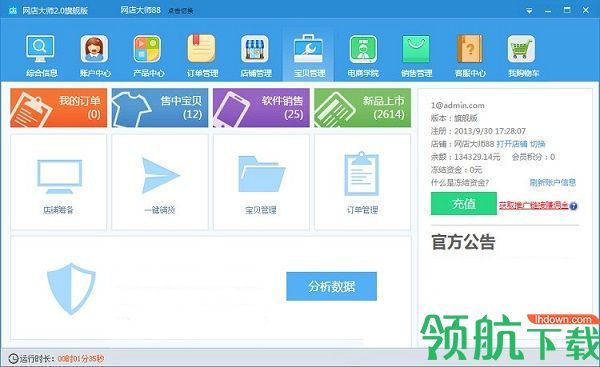
Task: Open the purple 软件销售 (25) tile
Action: [x=261, y=108]
